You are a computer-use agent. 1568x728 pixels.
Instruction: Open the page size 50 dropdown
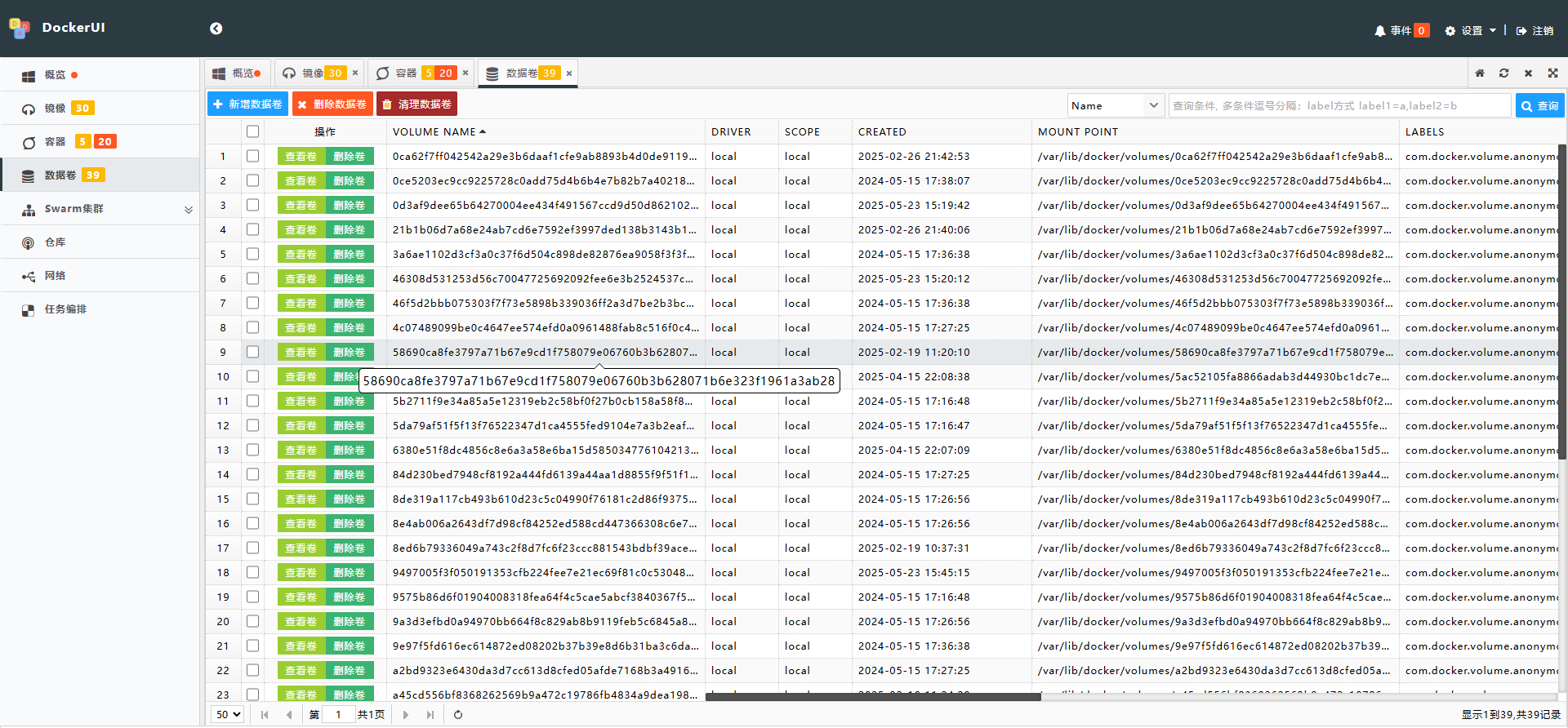click(x=228, y=715)
